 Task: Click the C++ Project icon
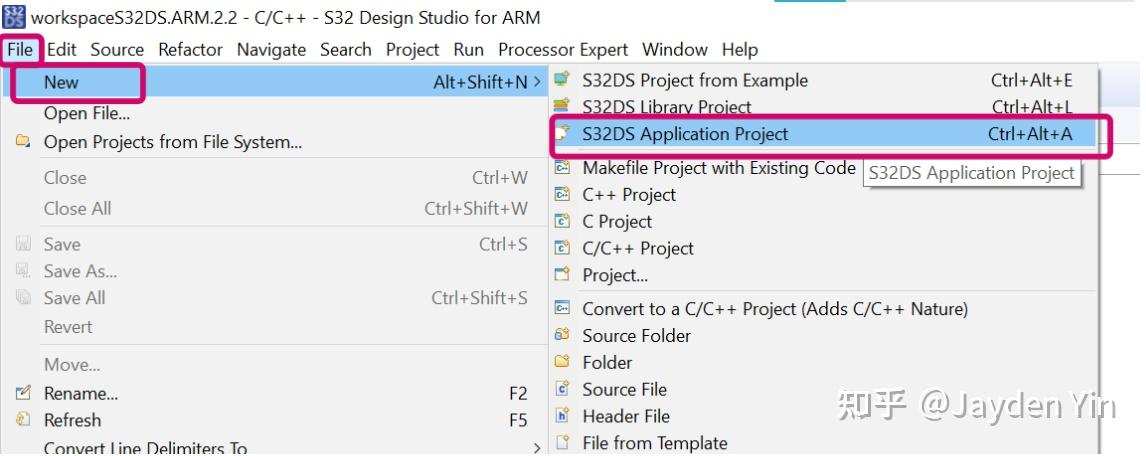click(562, 194)
